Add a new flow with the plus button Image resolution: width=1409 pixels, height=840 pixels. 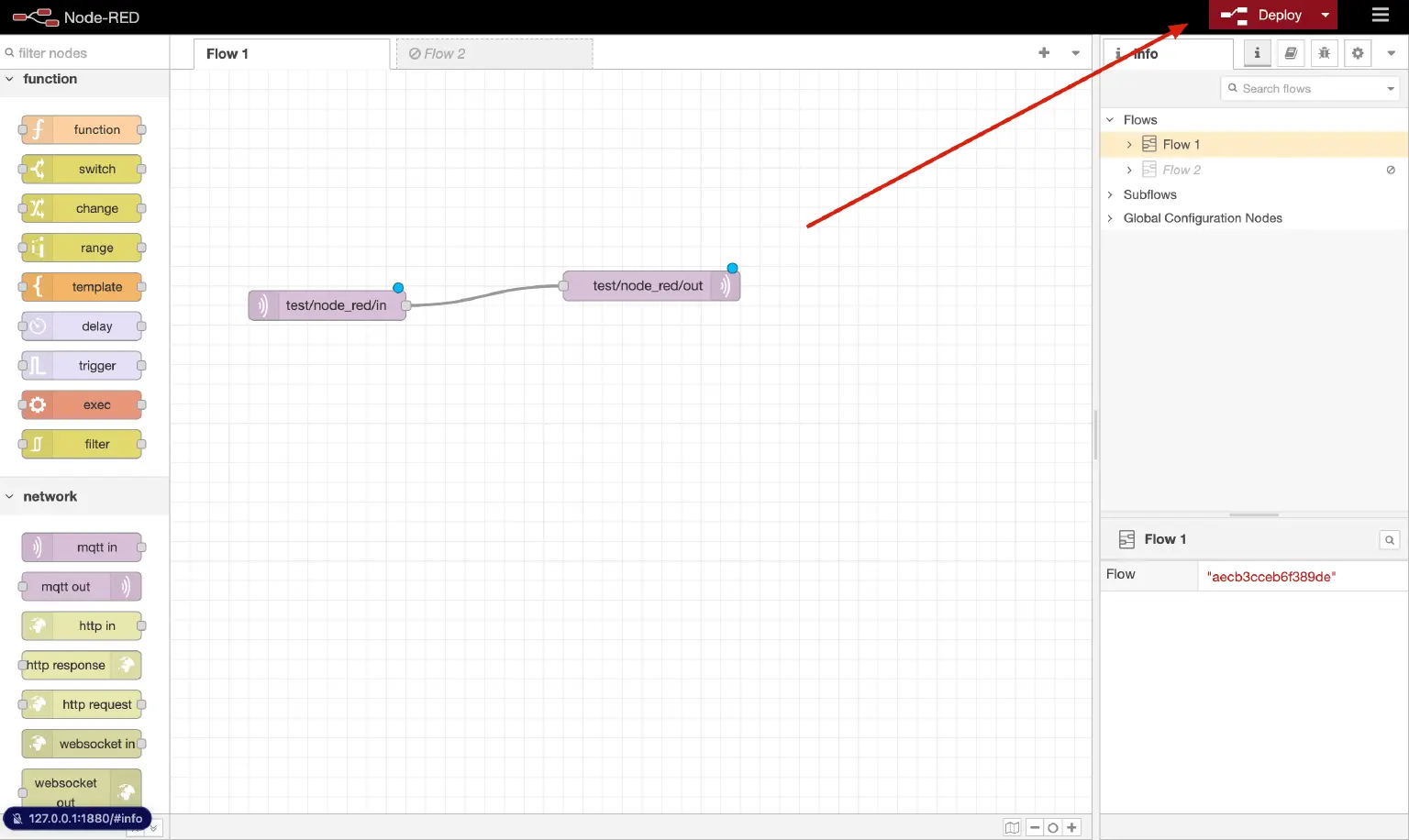click(1044, 52)
